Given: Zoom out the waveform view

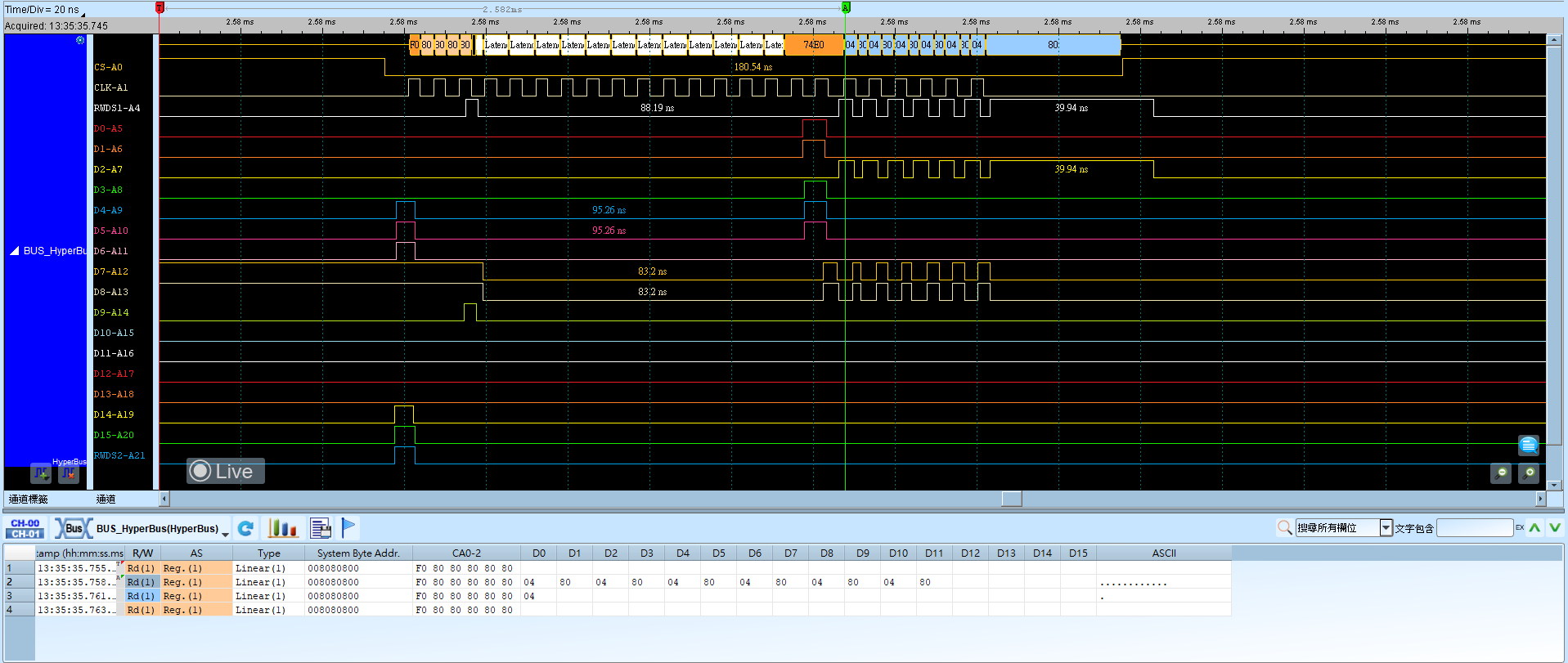Looking at the screenshot, I should pyautogui.click(x=1501, y=473).
